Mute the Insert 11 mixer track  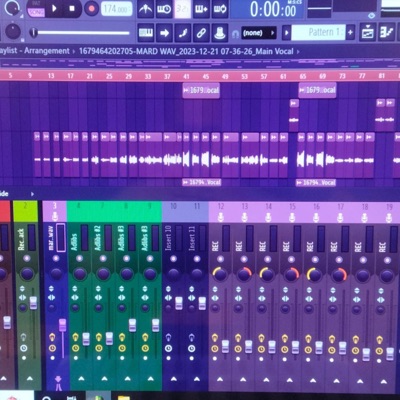pyautogui.click(x=197, y=259)
